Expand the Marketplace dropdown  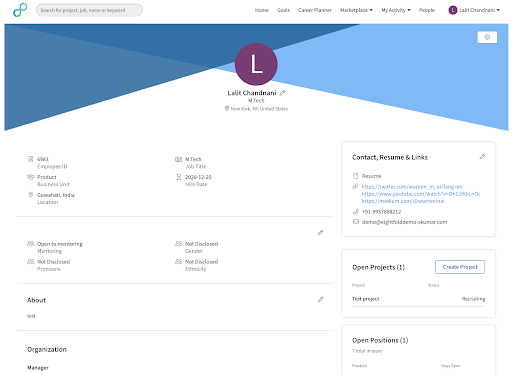356,10
